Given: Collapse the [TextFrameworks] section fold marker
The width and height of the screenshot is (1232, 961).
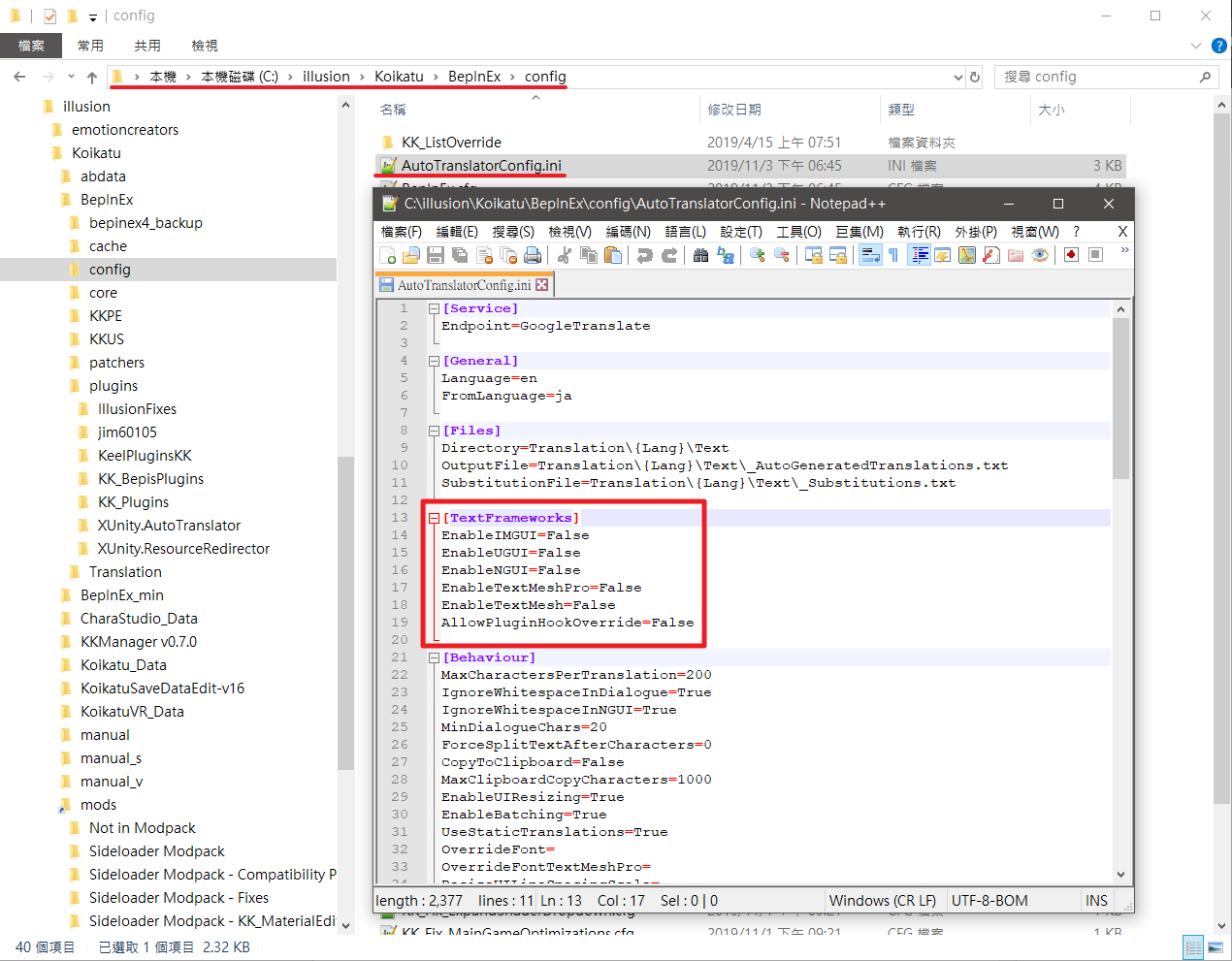Looking at the screenshot, I should pos(434,518).
